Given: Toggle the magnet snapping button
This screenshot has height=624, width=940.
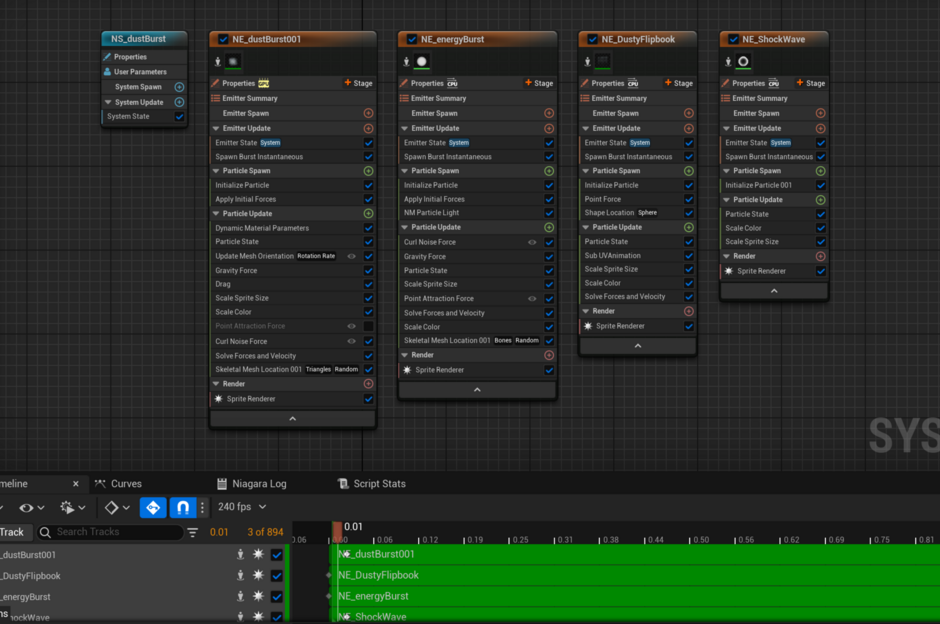Looking at the screenshot, I should (x=183, y=508).
